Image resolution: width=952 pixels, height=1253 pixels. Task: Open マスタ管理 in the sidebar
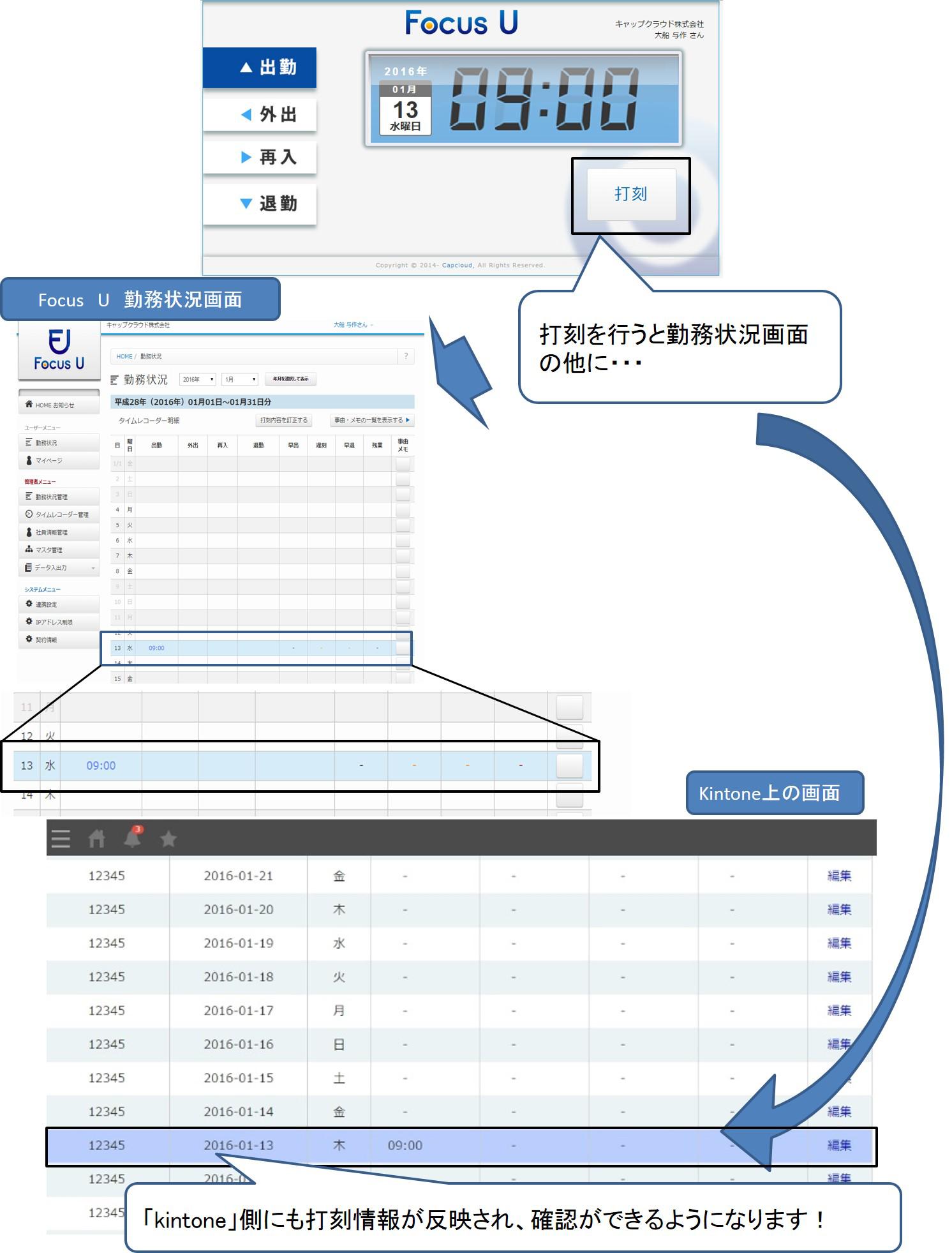click(x=59, y=550)
